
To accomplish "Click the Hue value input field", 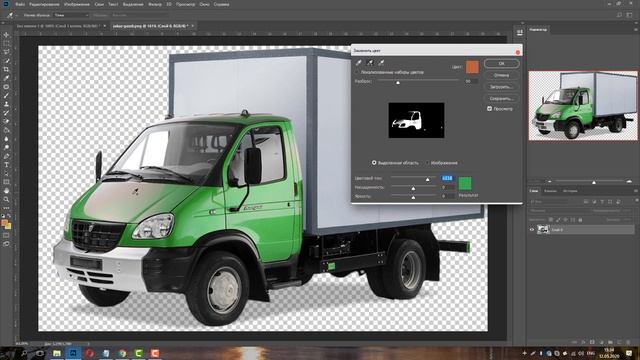I will pyautogui.click(x=447, y=178).
